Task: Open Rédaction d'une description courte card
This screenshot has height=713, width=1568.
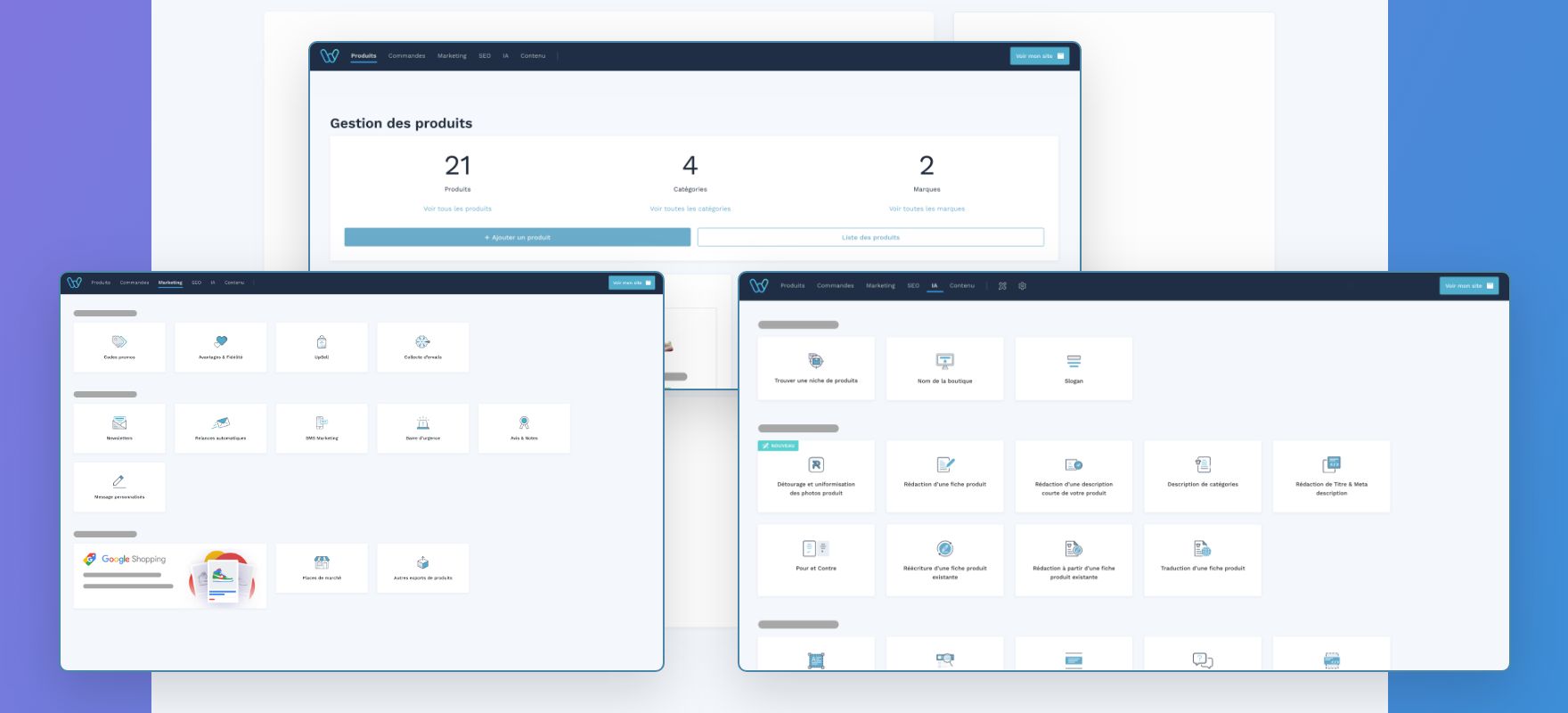Action: [x=1074, y=477]
